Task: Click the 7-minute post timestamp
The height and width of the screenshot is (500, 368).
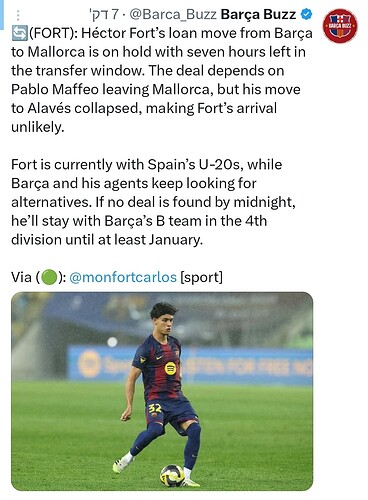Action: point(104,15)
